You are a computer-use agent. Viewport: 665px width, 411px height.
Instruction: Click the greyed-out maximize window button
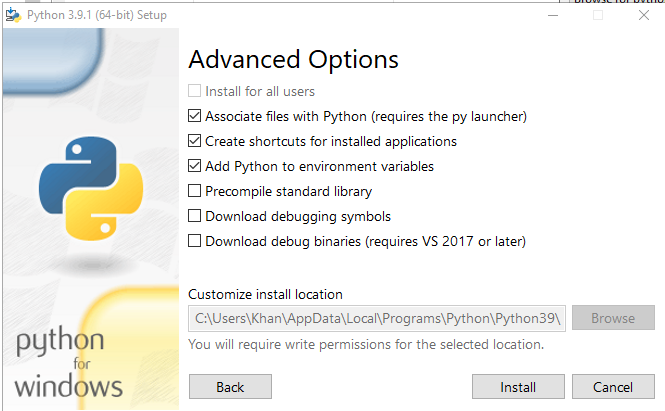pyautogui.click(x=598, y=15)
